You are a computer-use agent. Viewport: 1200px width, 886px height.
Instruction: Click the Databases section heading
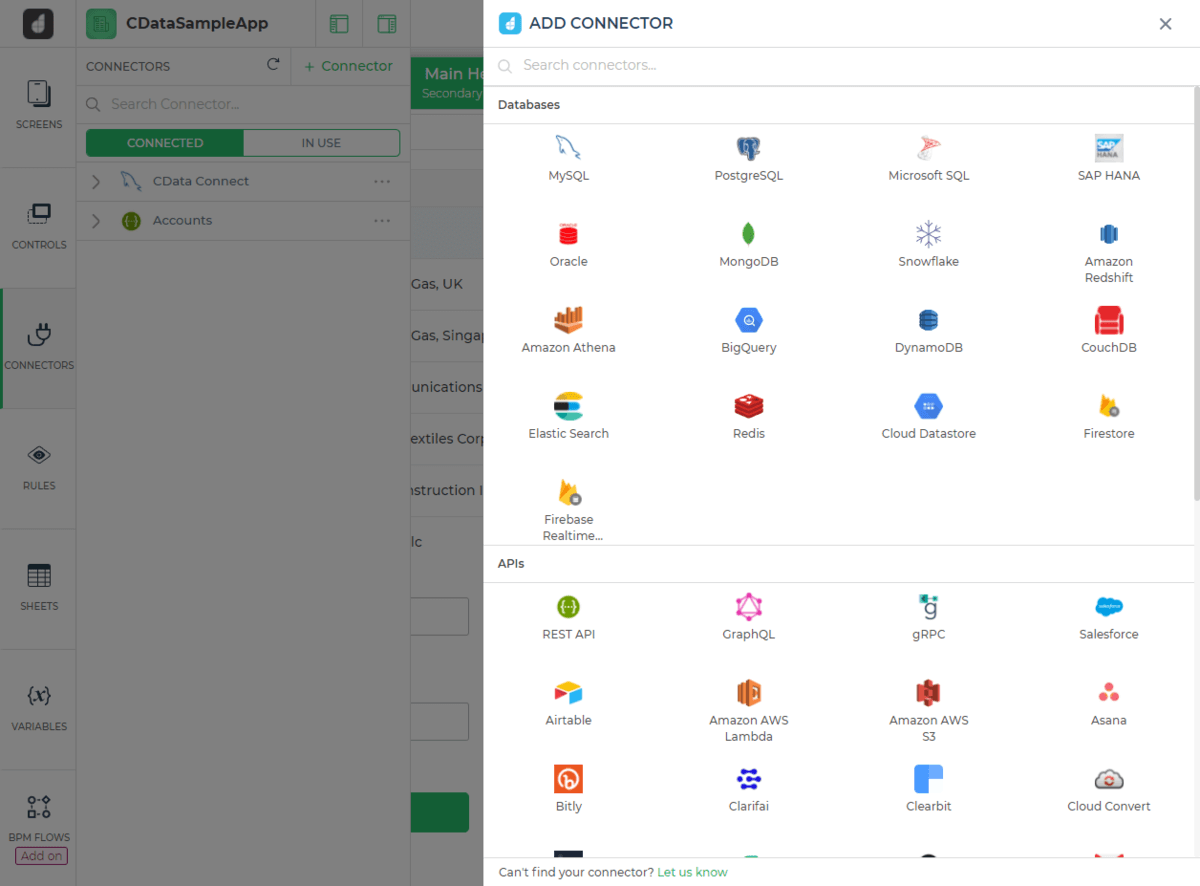pos(529,105)
